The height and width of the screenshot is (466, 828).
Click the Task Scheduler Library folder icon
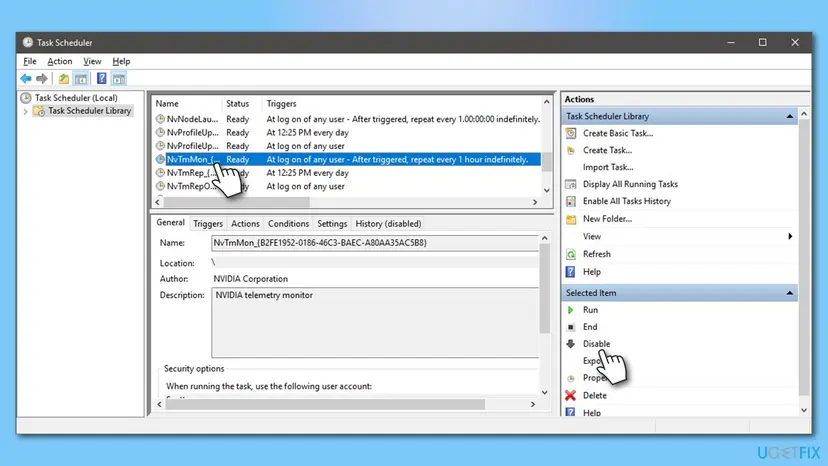tap(39, 111)
